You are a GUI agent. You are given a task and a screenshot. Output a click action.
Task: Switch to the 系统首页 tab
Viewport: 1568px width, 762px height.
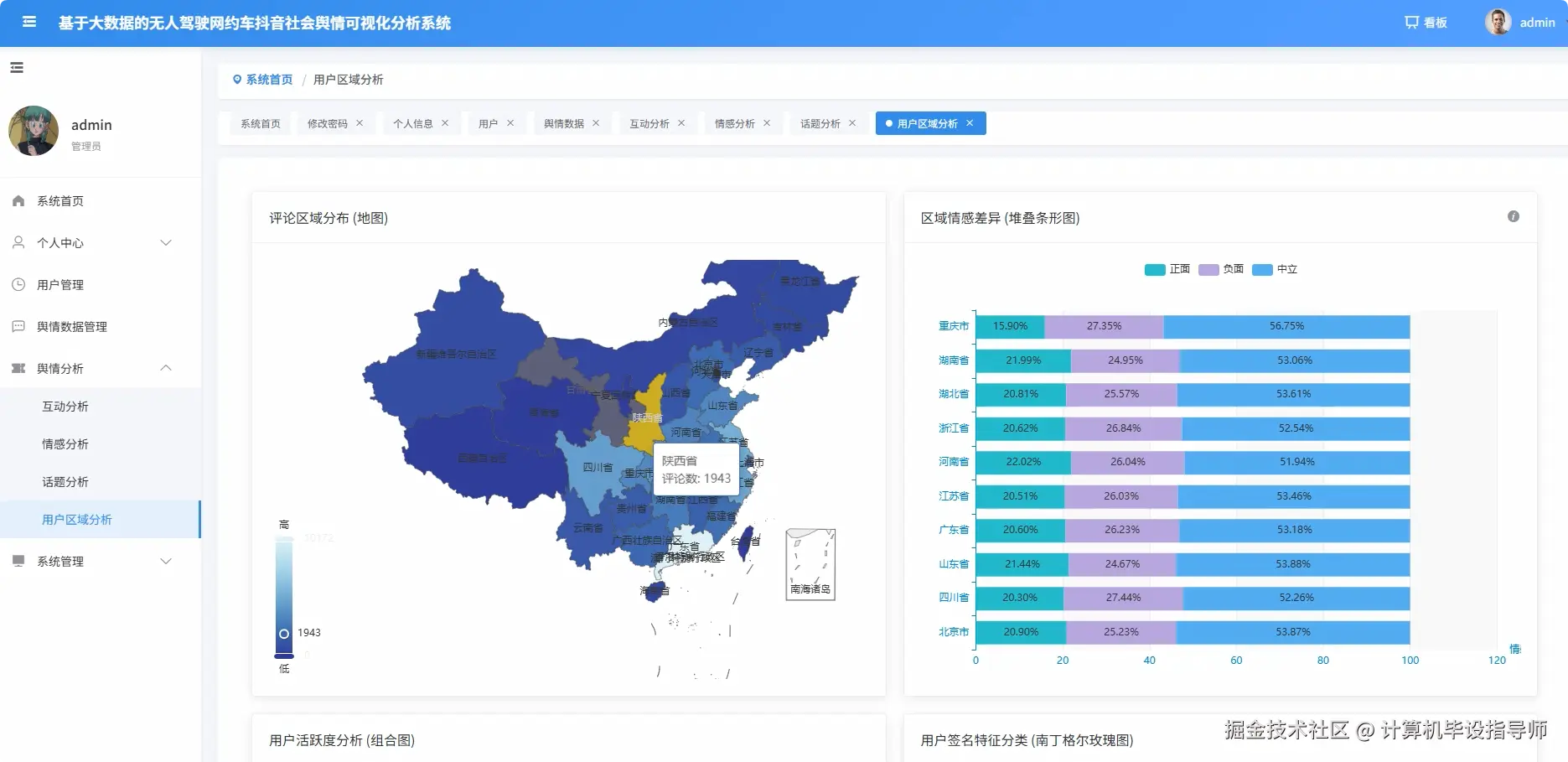[x=261, y=123]
